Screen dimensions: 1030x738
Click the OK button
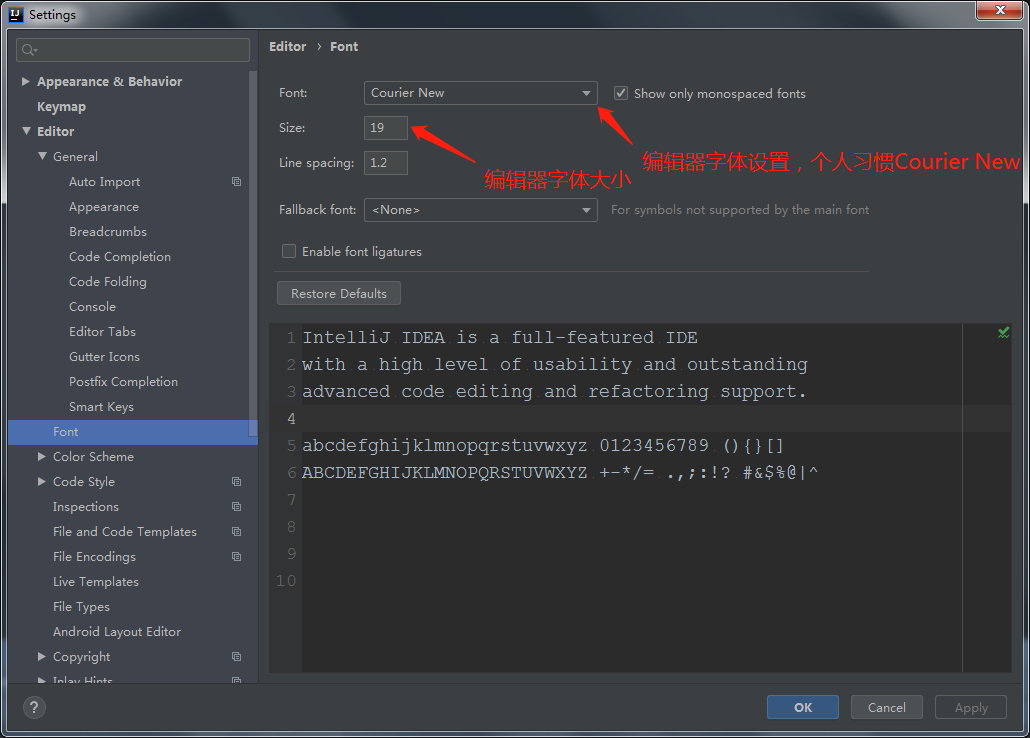tap(802, 707)
